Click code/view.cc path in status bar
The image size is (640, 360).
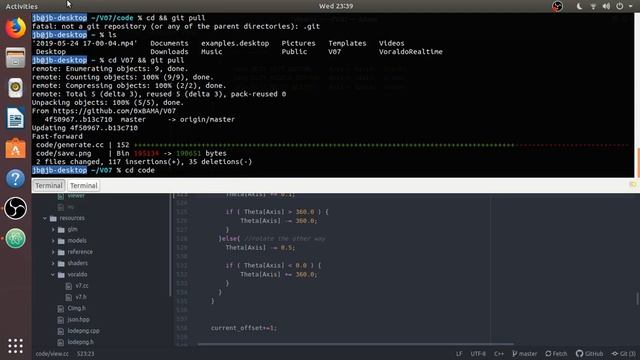click(52, 354)
